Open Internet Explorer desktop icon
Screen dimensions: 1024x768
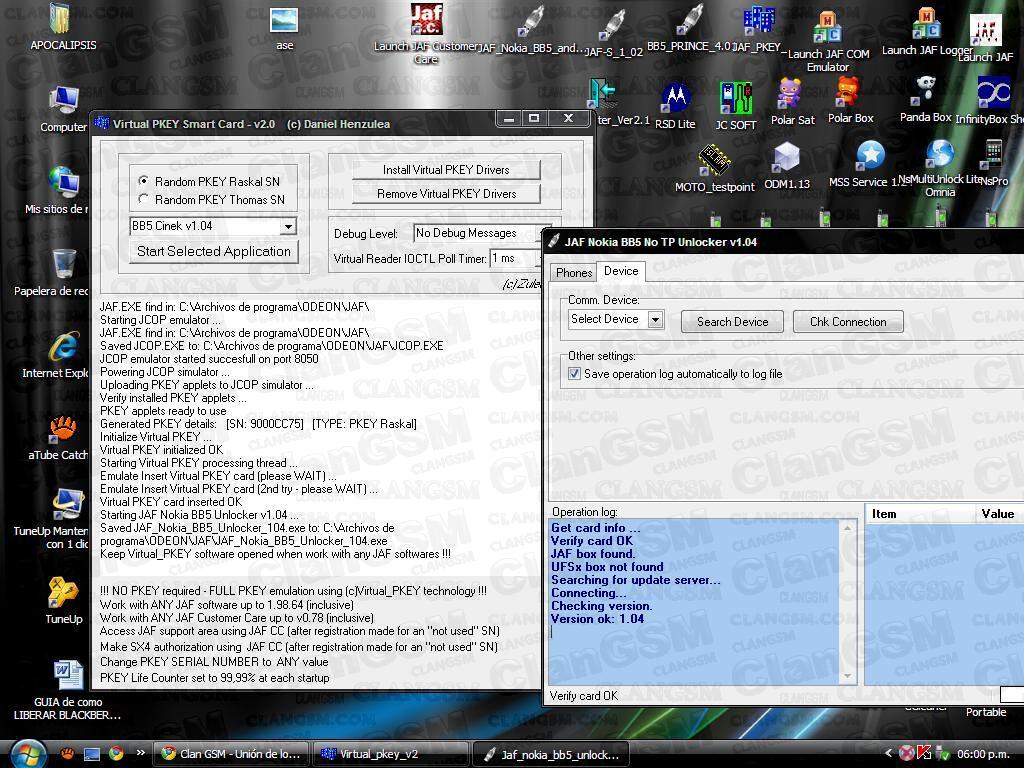pos(64,347)
